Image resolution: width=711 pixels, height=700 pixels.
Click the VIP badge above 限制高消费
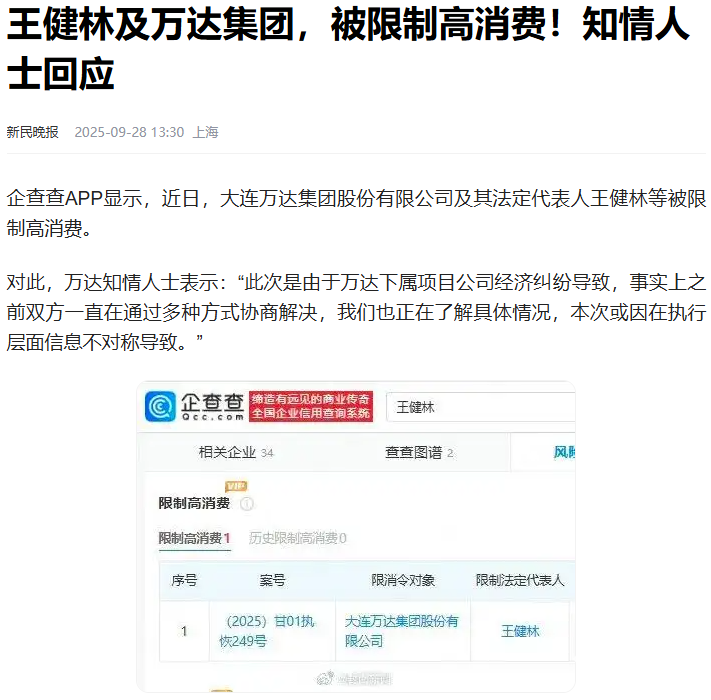click(236, 486)
